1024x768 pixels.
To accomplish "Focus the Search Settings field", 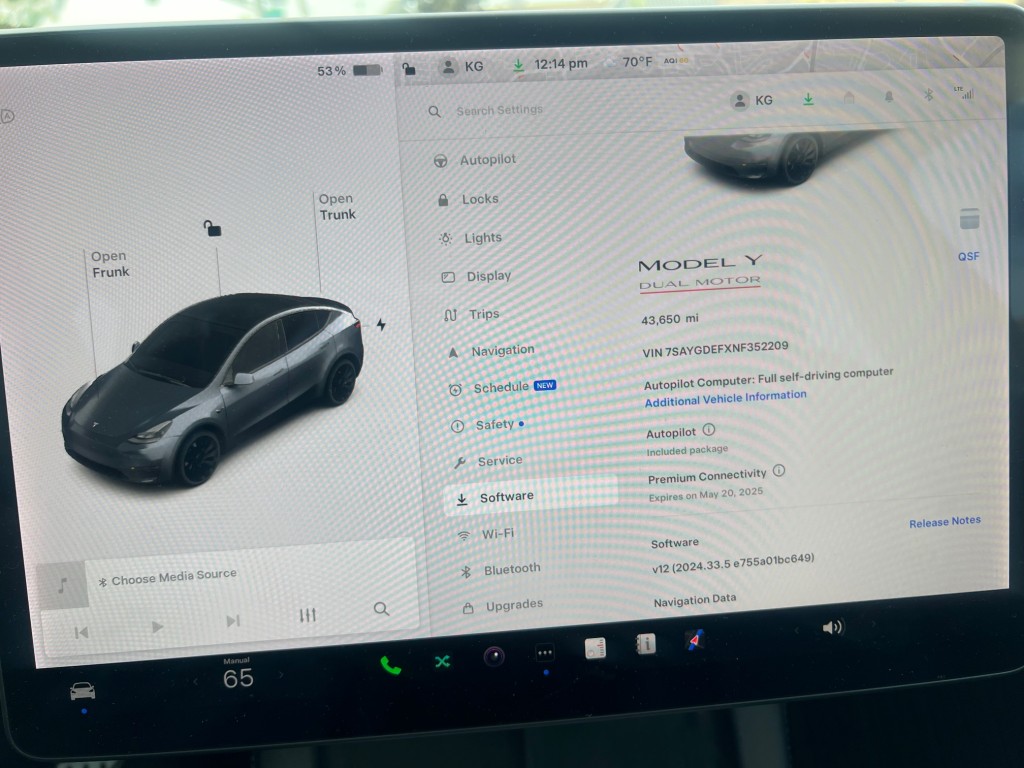I will click(x=499, y=110).
